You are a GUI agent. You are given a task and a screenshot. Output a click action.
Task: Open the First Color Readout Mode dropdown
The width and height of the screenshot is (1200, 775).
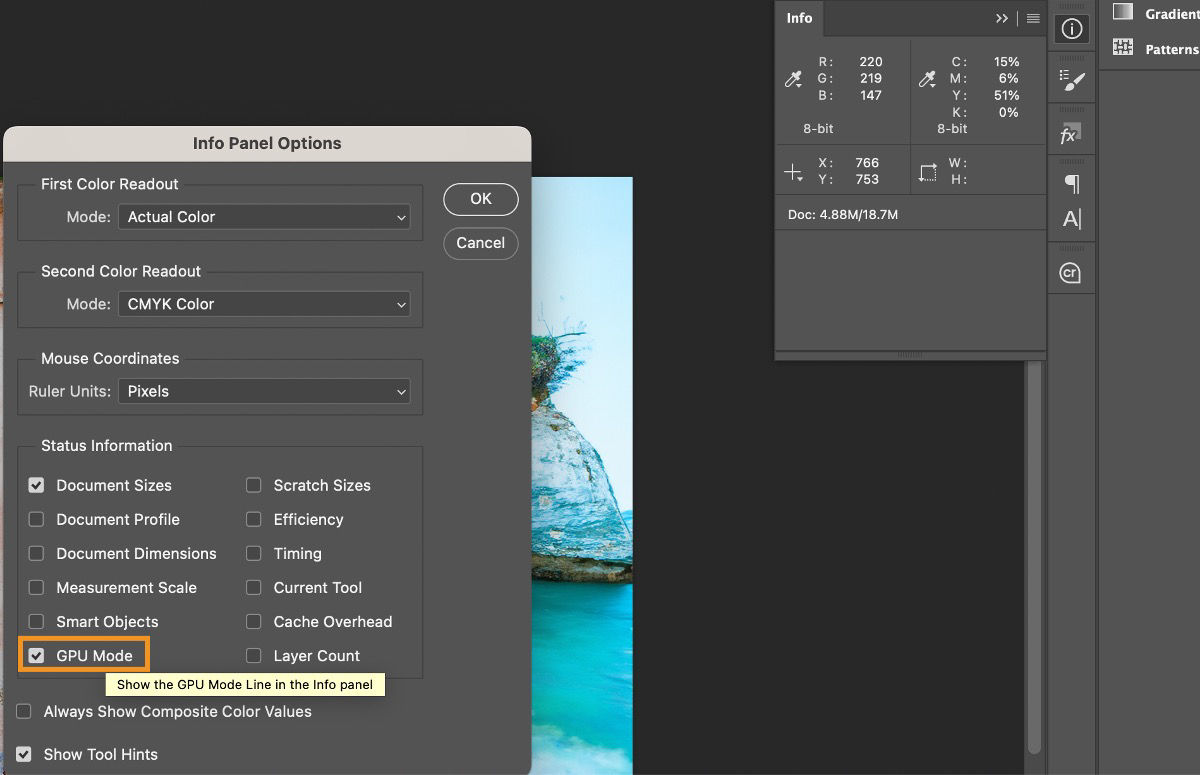(x=264, y=217)
